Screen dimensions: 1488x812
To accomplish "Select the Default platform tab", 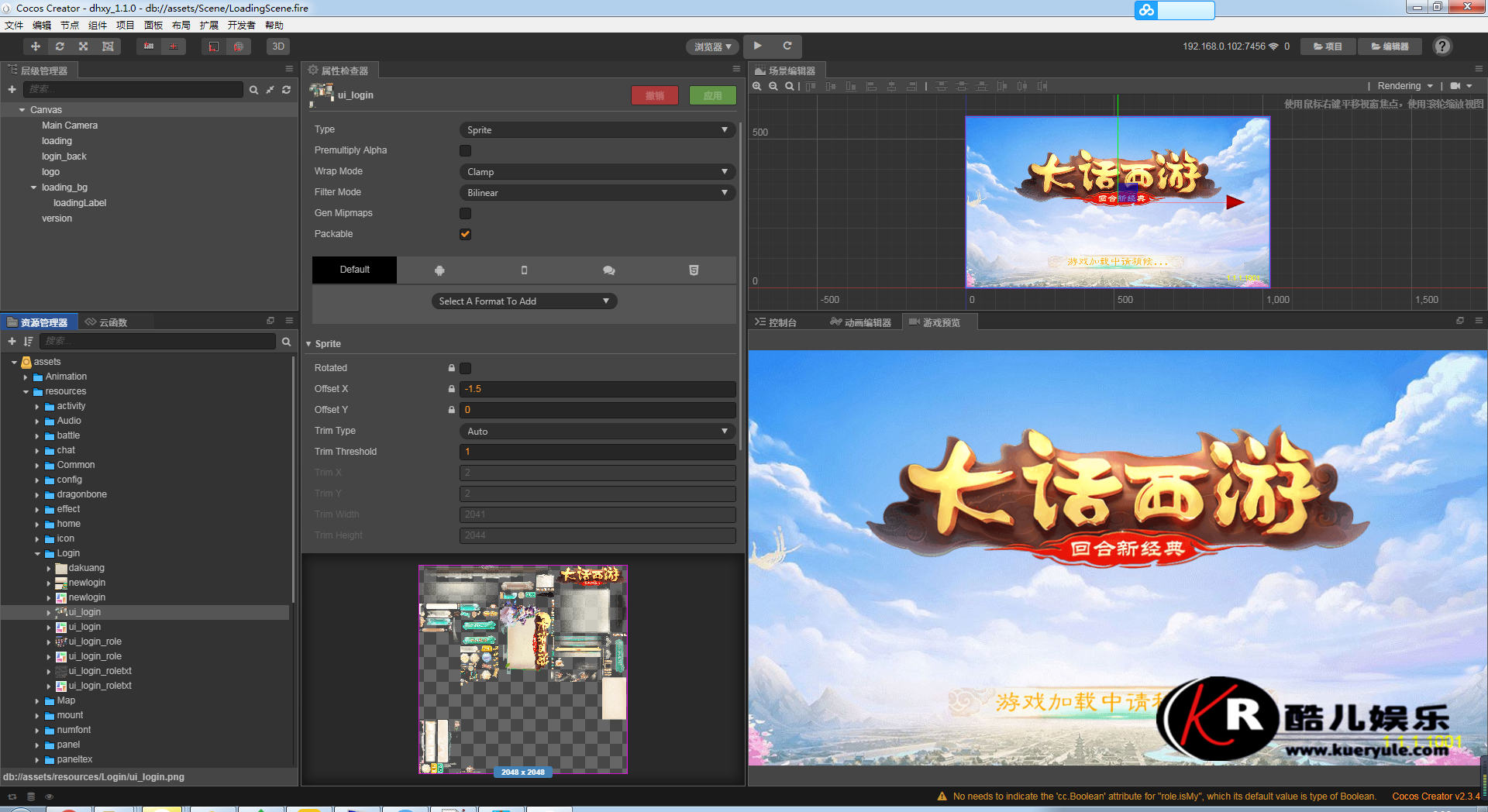I will [354, 270].
